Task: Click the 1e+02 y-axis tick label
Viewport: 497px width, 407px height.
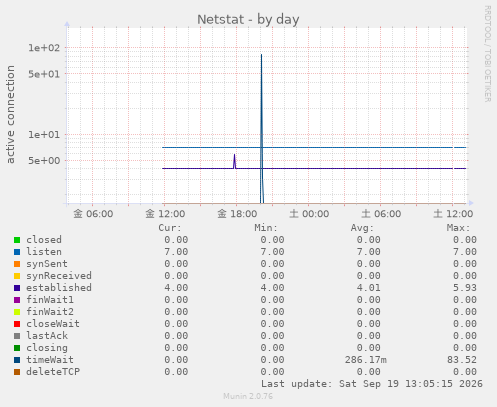Action: pyautogui.click(x=44, y=48)
